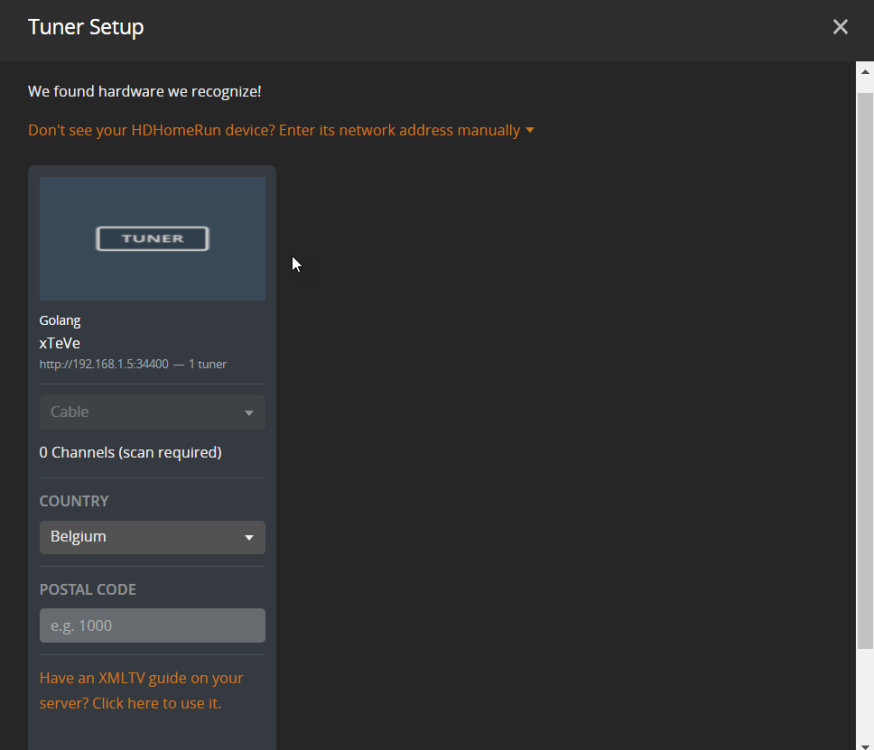Click the COUNTRY field label
874x750 pixels.
pos(74,501)
